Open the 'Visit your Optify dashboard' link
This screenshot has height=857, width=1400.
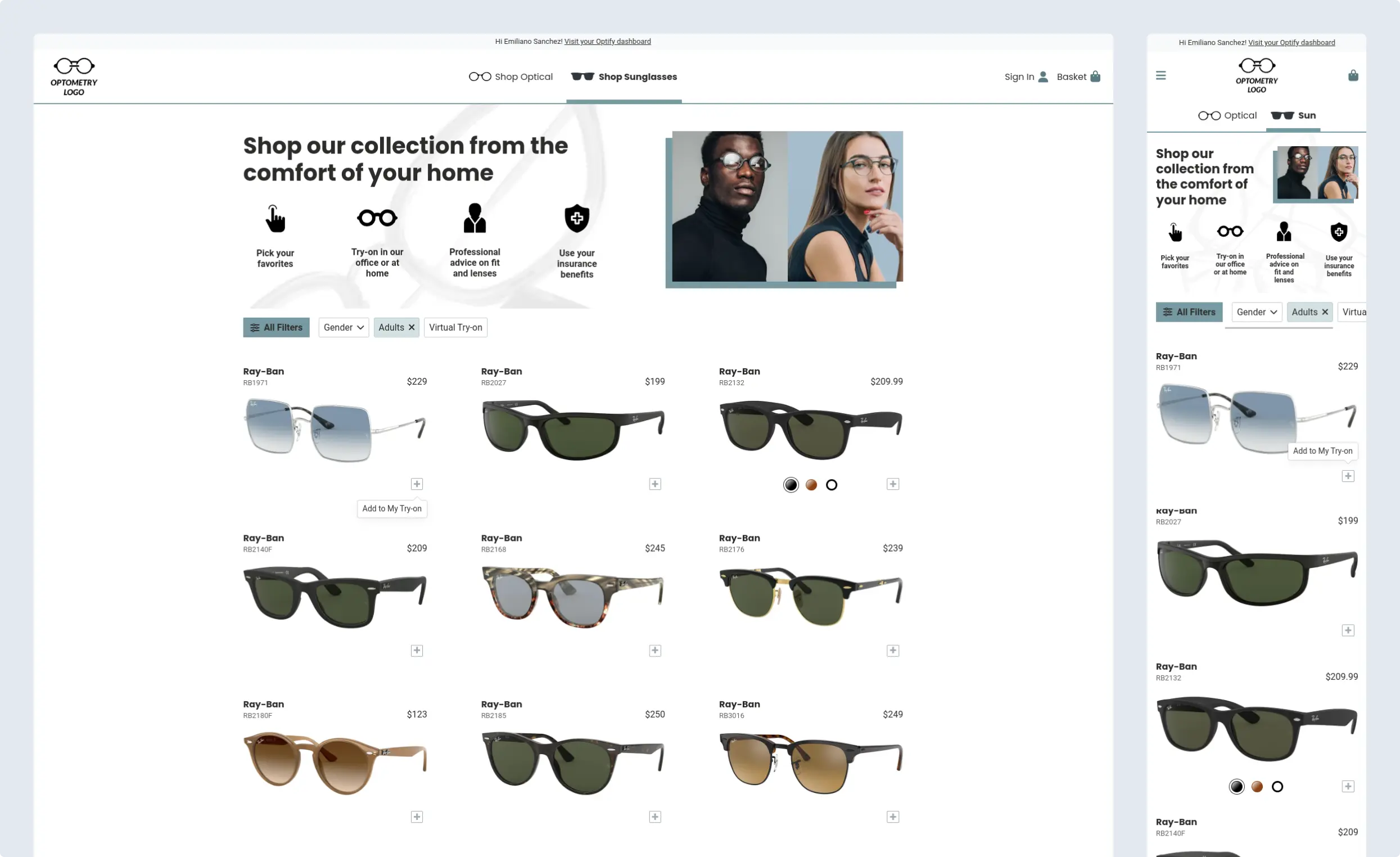pyautogui.click(x=607, y=41)
